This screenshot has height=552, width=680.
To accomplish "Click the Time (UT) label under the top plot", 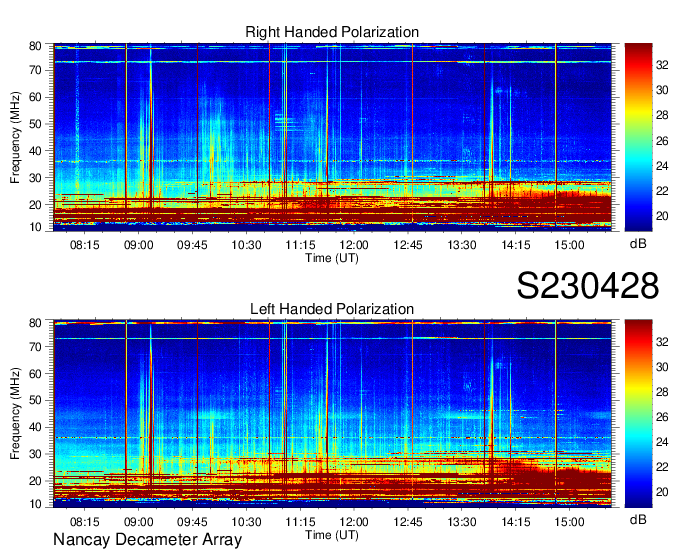I will click(332, 258).
